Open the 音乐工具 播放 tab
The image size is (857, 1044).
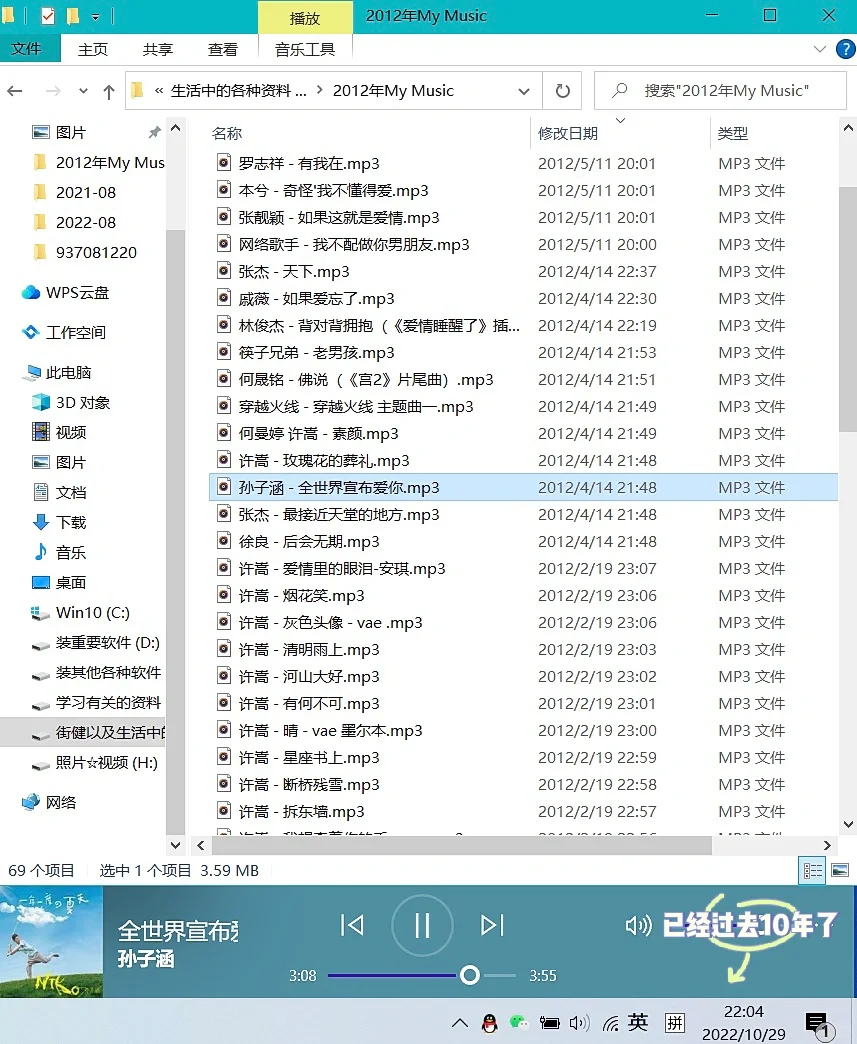[x=305, y=17]
